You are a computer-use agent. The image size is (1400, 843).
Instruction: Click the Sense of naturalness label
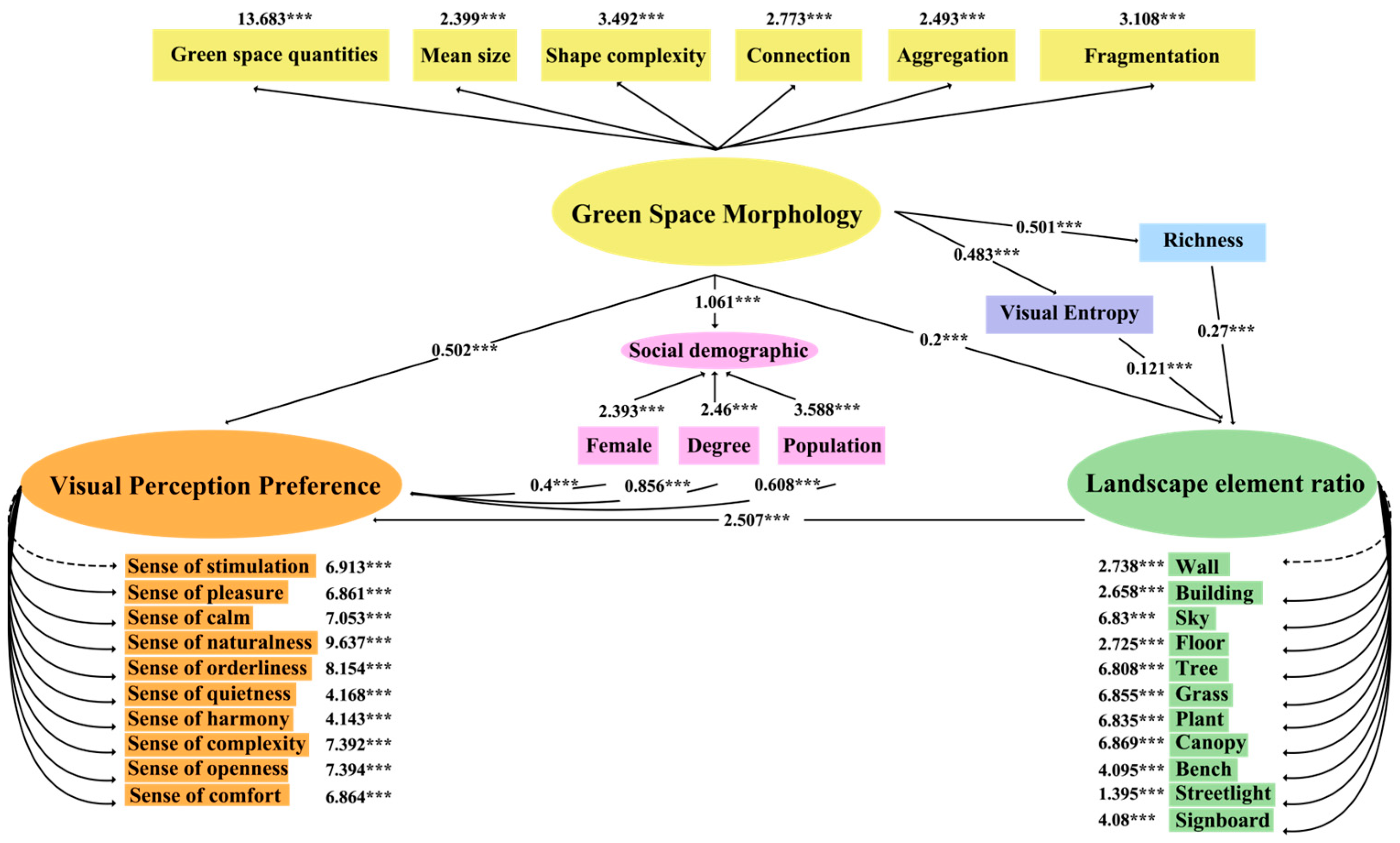click(220, 642)
